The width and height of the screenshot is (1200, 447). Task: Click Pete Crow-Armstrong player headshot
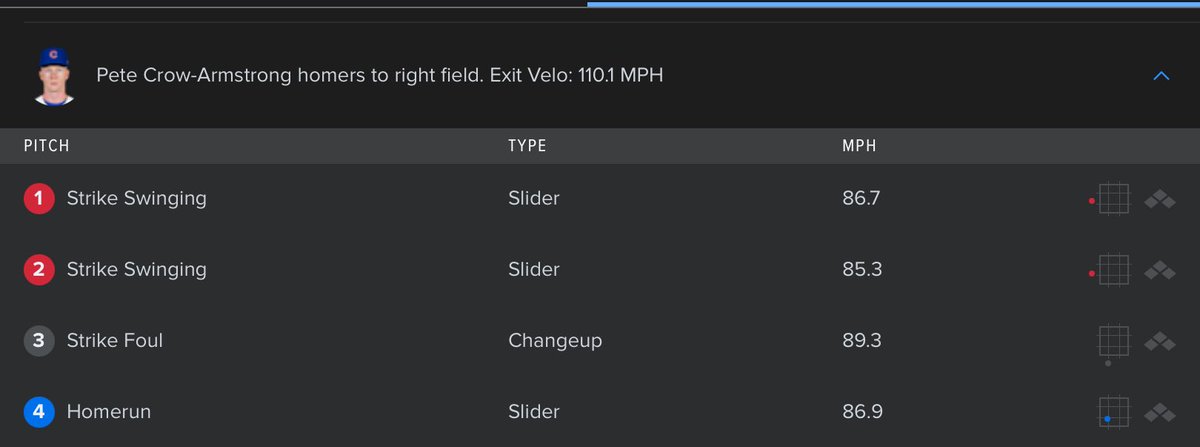(x=54, y=76)
